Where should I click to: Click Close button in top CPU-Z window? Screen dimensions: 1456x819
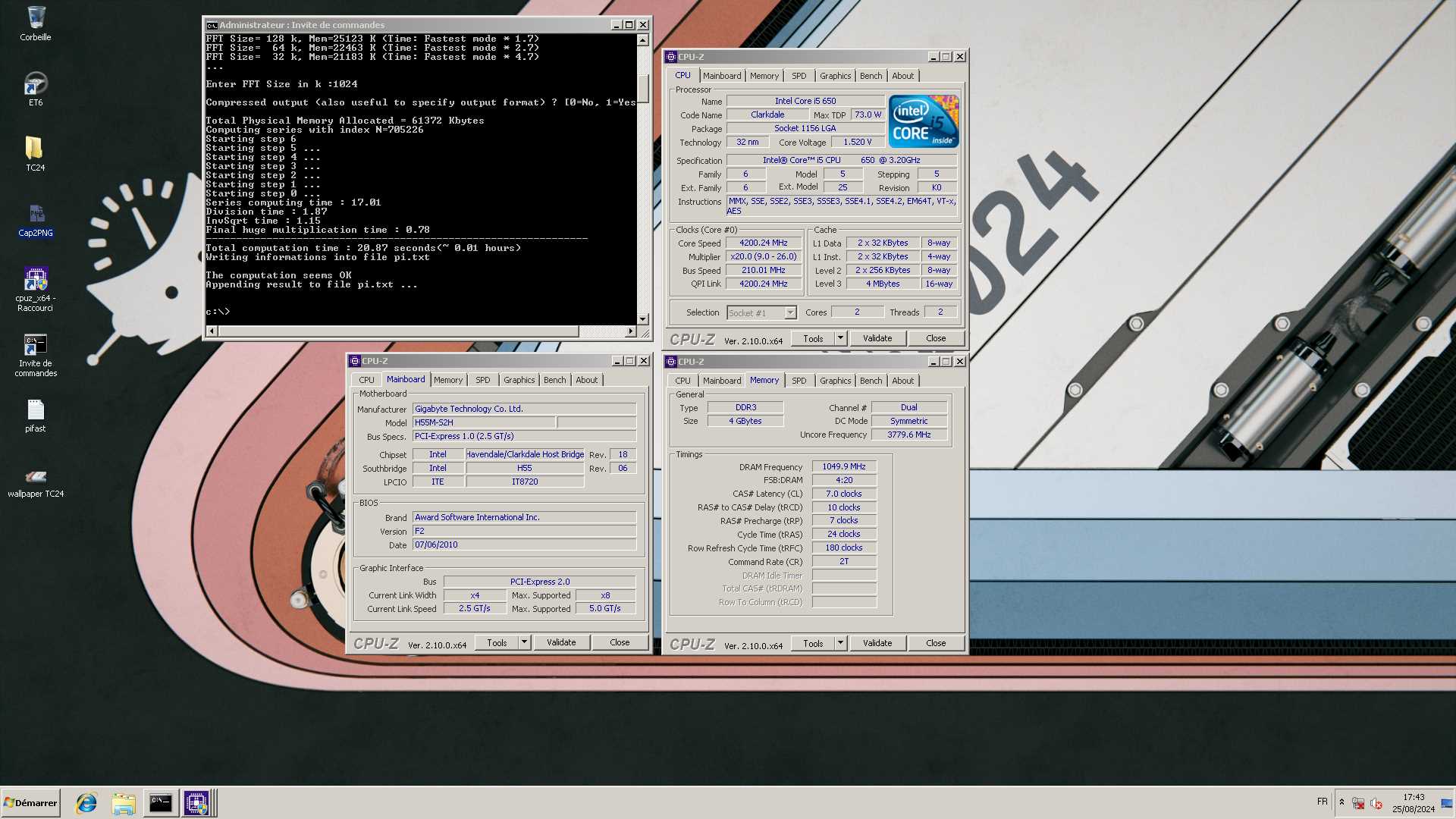click(x=936, y=338)
